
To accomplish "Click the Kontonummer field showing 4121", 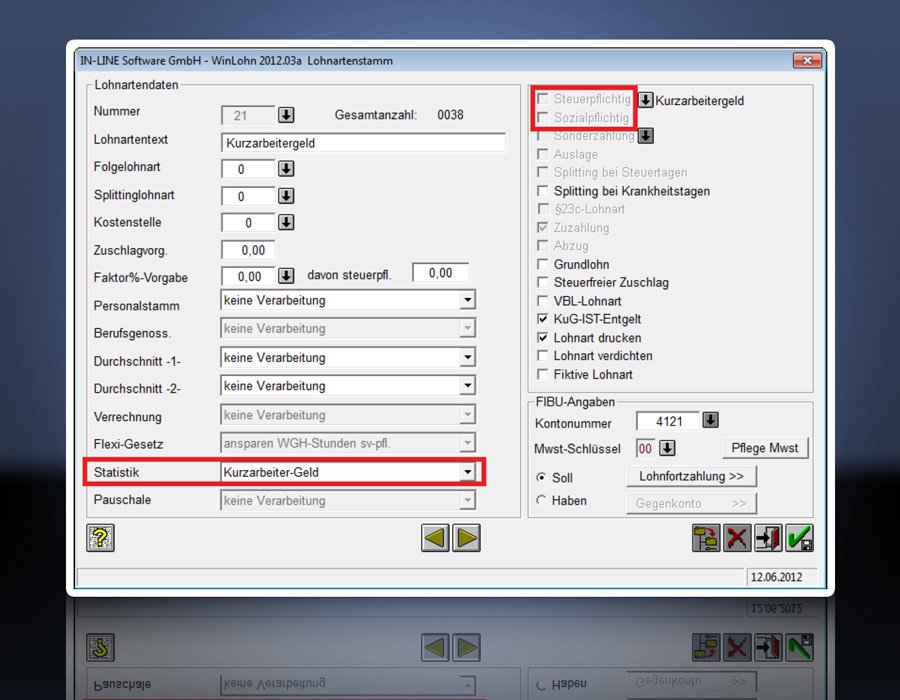I will pos(668,421).
